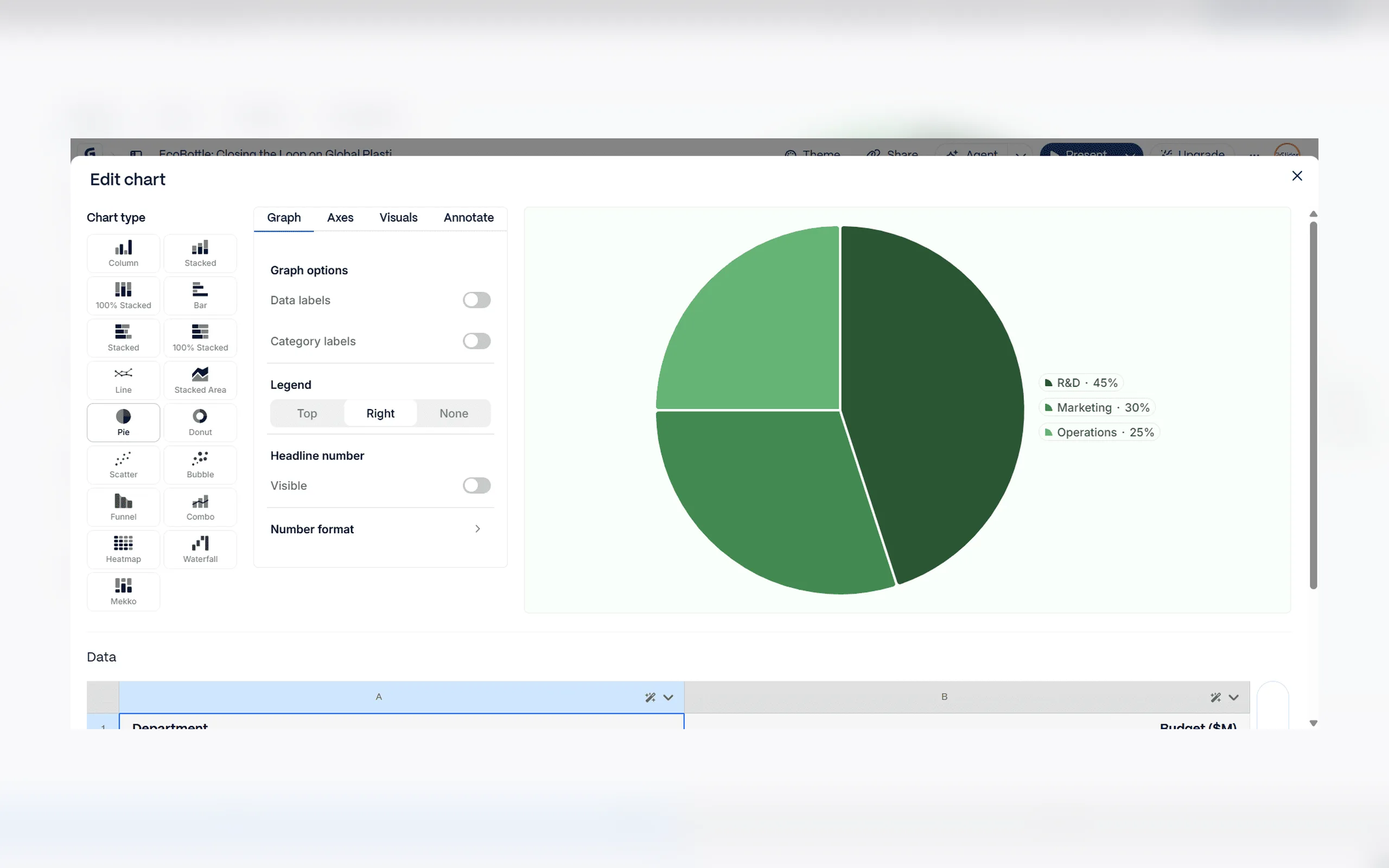This screenshot has height=868, width=1389.
Task: Click the scrollbar down arrow
Action: click(1313, 723)
